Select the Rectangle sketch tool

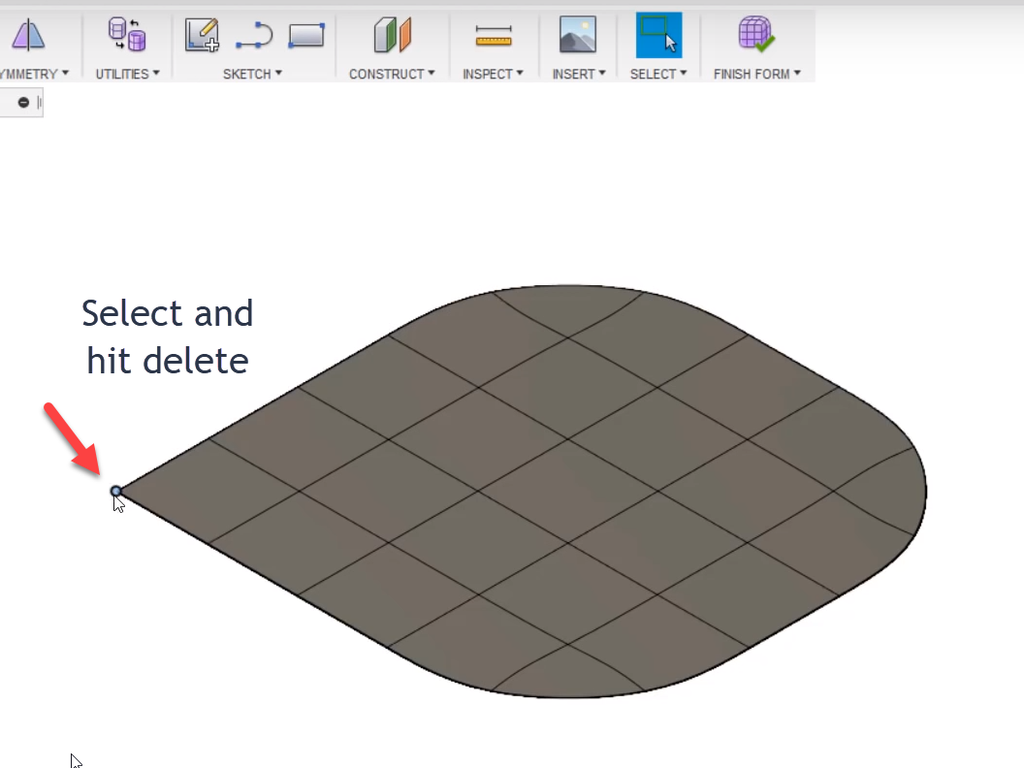(306, 34)
